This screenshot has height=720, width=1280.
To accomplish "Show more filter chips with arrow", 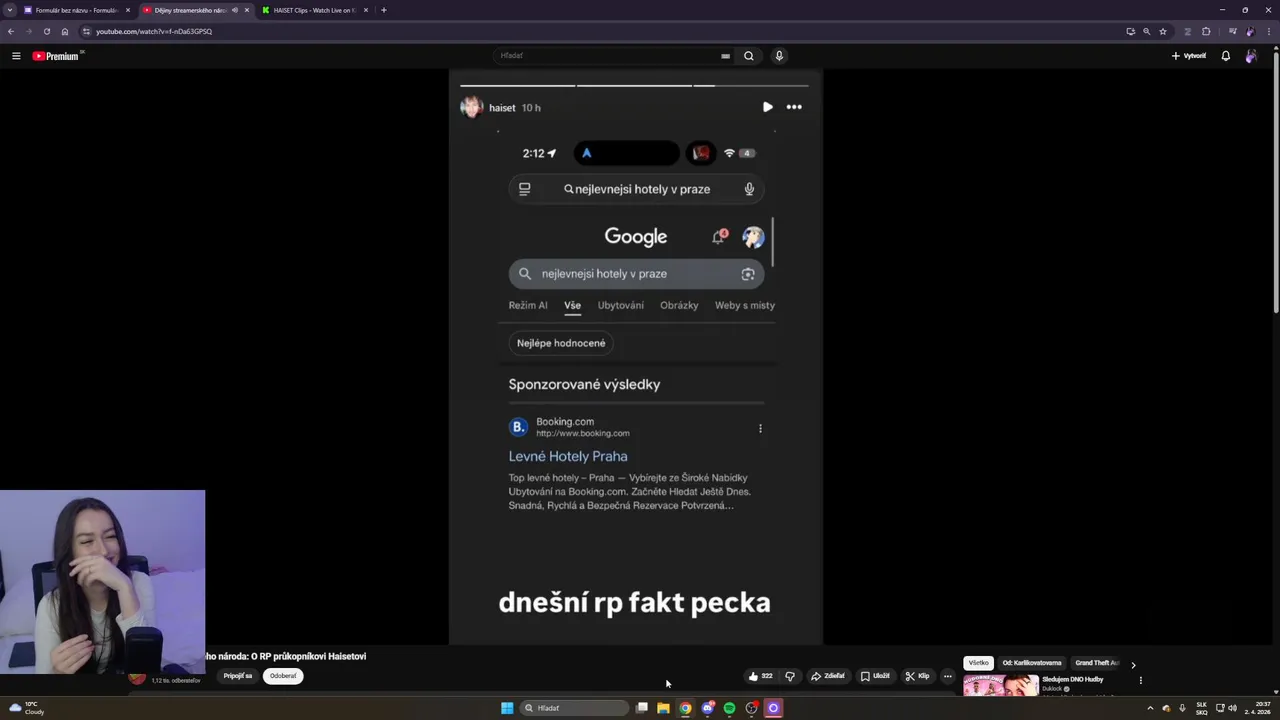I will pos(1133,665).
